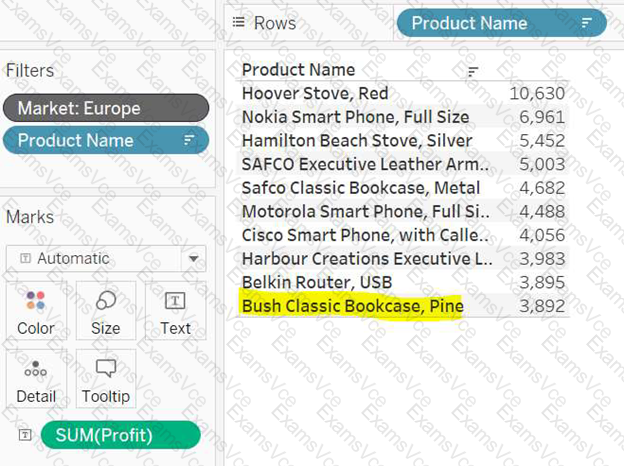This screenshot has height=466, width=624.
Task: Select the Market: Europe filter pill
Action: [x=106, y=108]
